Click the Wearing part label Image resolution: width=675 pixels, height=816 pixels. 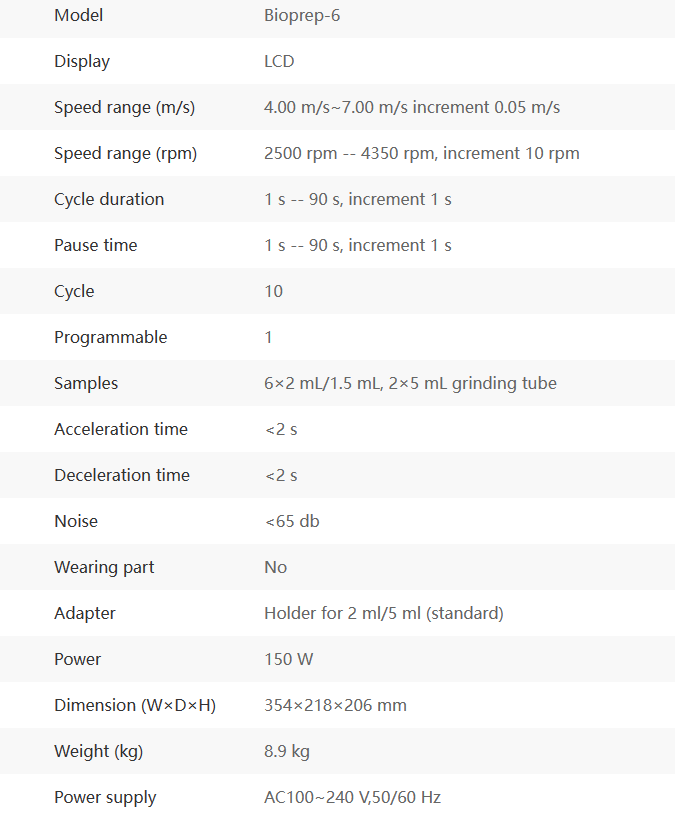tap(104, 567)
